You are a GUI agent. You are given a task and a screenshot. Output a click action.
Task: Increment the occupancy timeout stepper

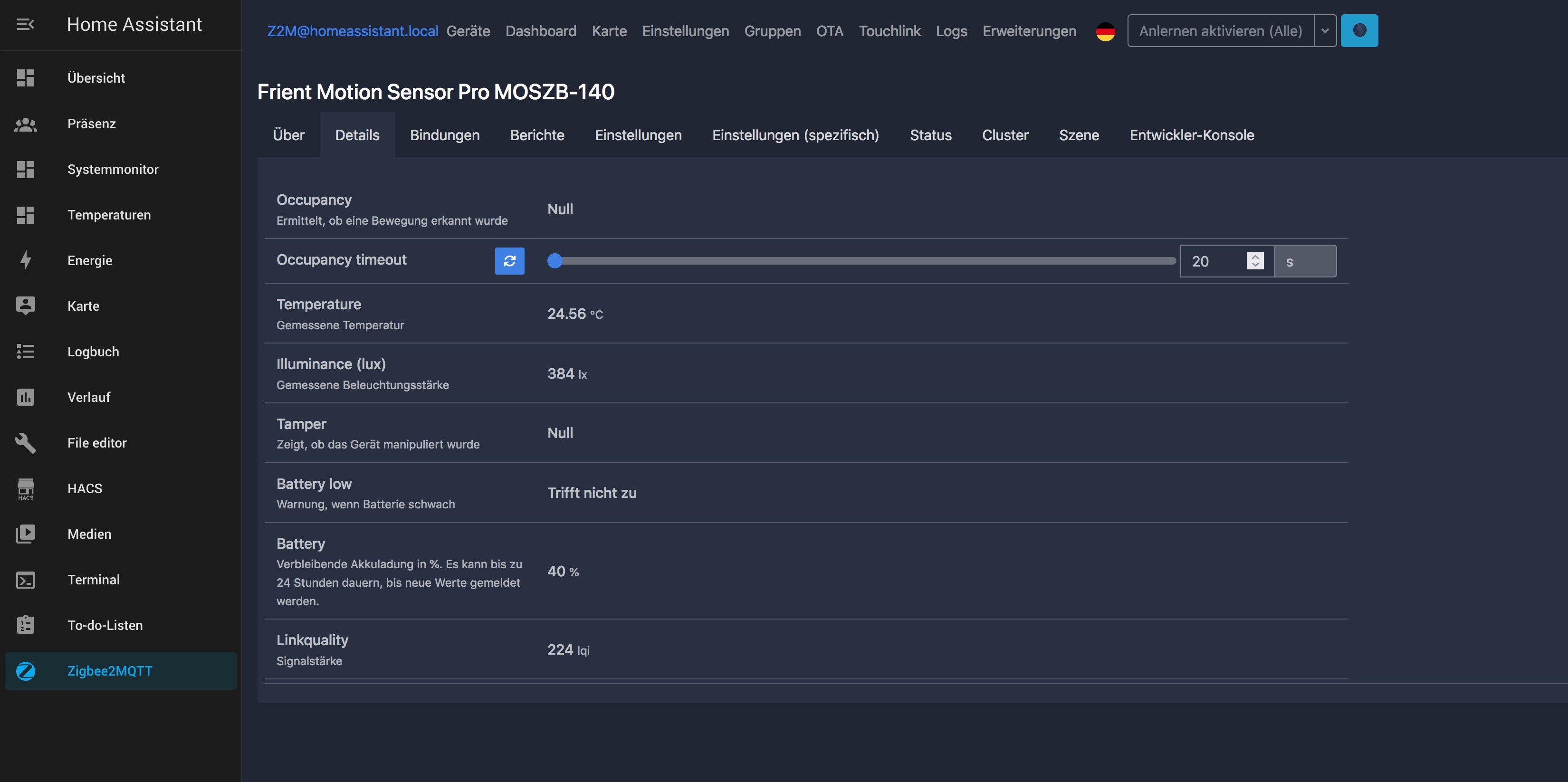pos(1254,257)
